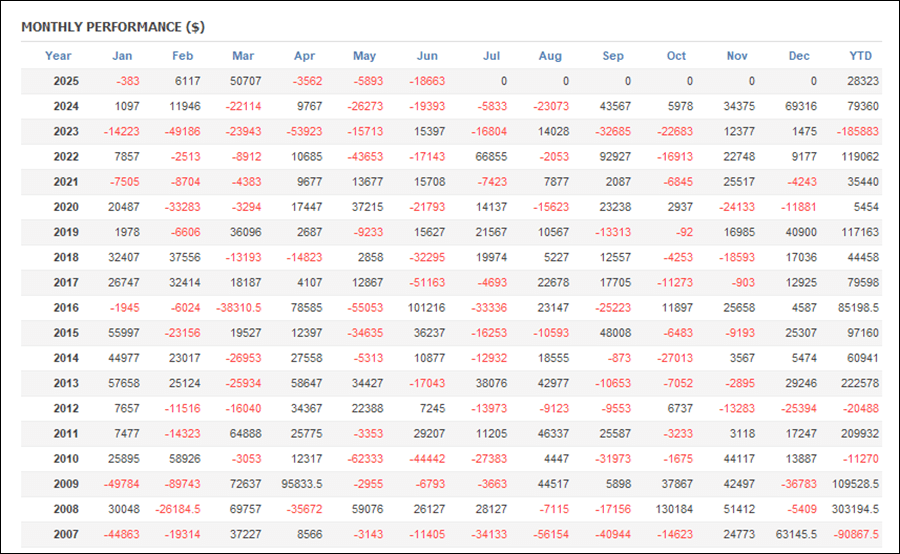Click the YTD column header
Image resolution: width=900 pixels, height=554 pixels.
pos(860,56)
